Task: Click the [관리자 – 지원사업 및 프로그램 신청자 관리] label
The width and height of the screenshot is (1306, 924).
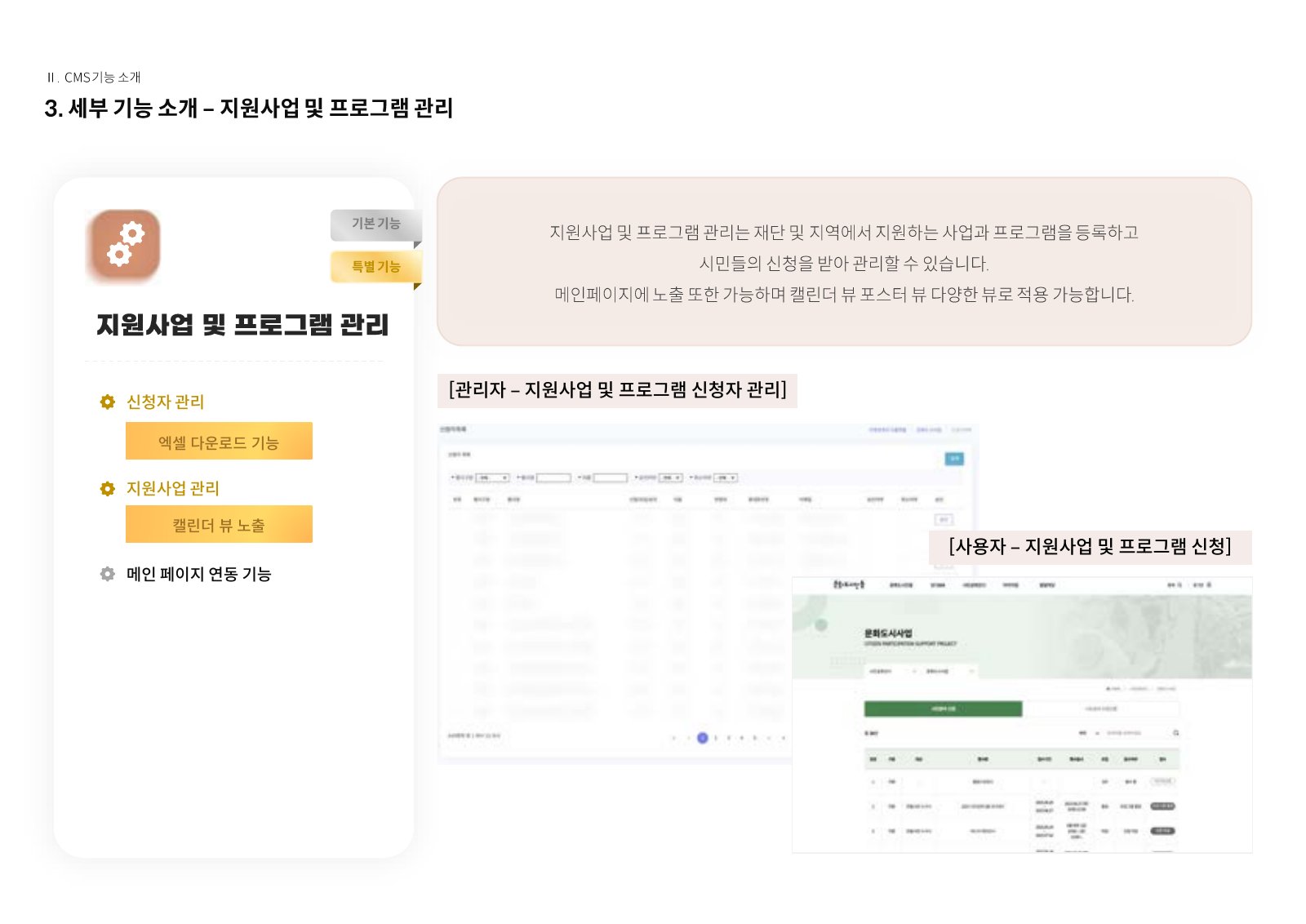Action: [x=618, y=390]
